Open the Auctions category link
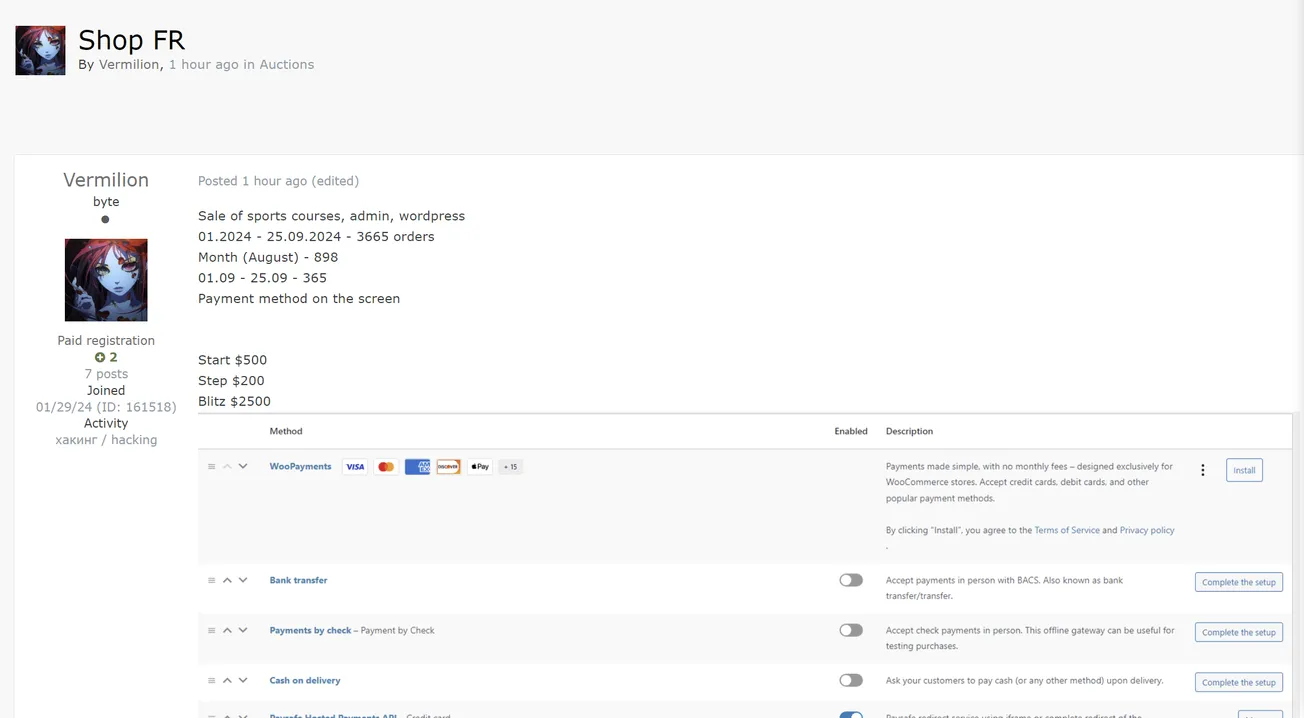This screenshot has height=718, width=1304. (286, 64)
